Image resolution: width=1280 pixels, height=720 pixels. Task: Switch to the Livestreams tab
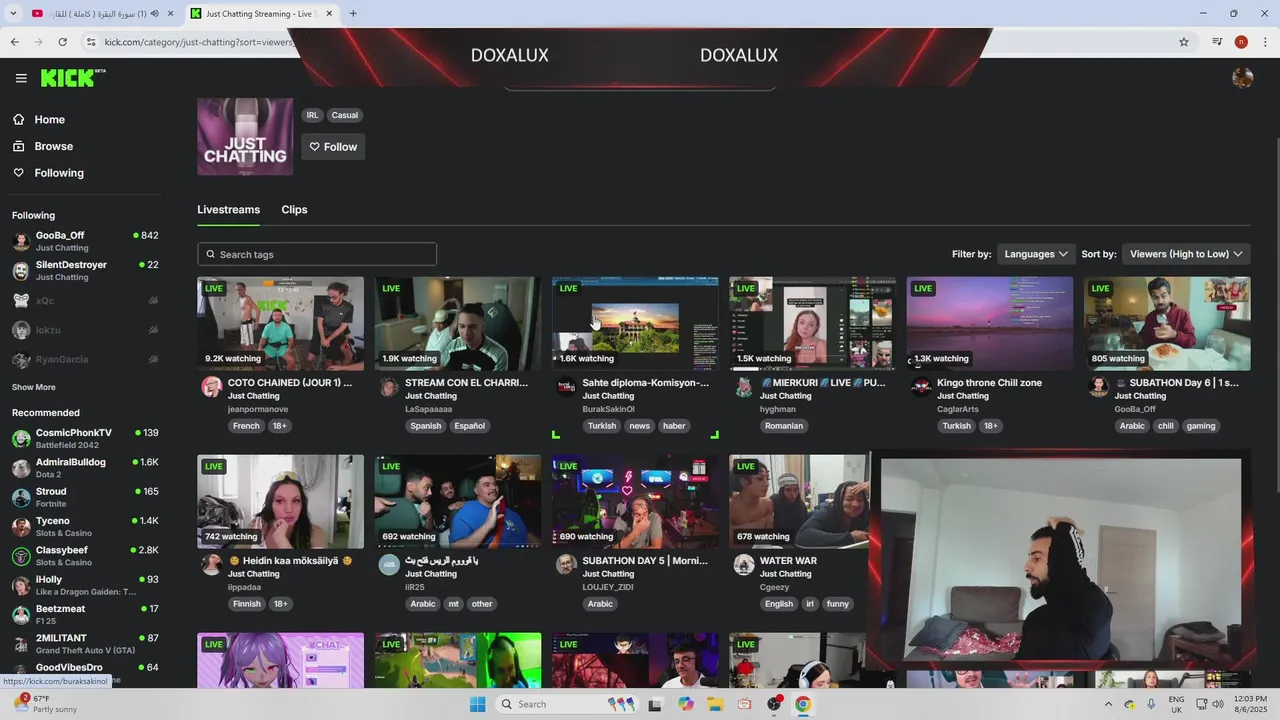[x=228, y=209]
